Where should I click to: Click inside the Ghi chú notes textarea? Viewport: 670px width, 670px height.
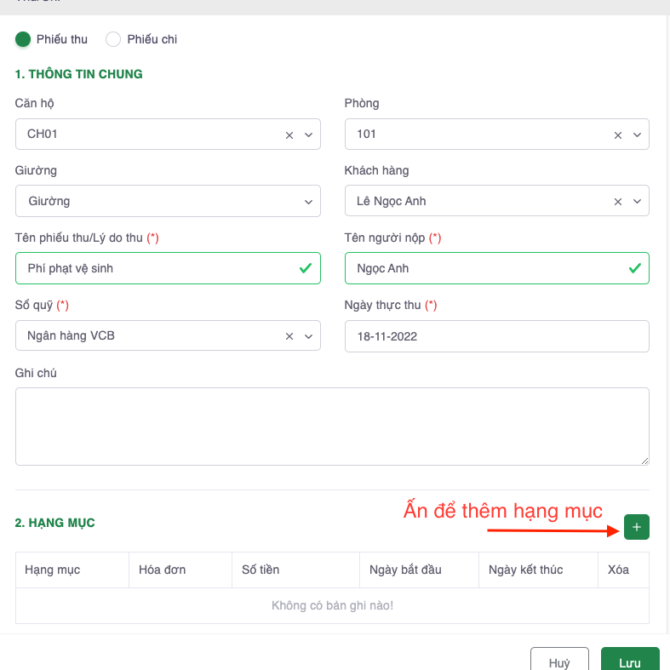tap(332, 426)
